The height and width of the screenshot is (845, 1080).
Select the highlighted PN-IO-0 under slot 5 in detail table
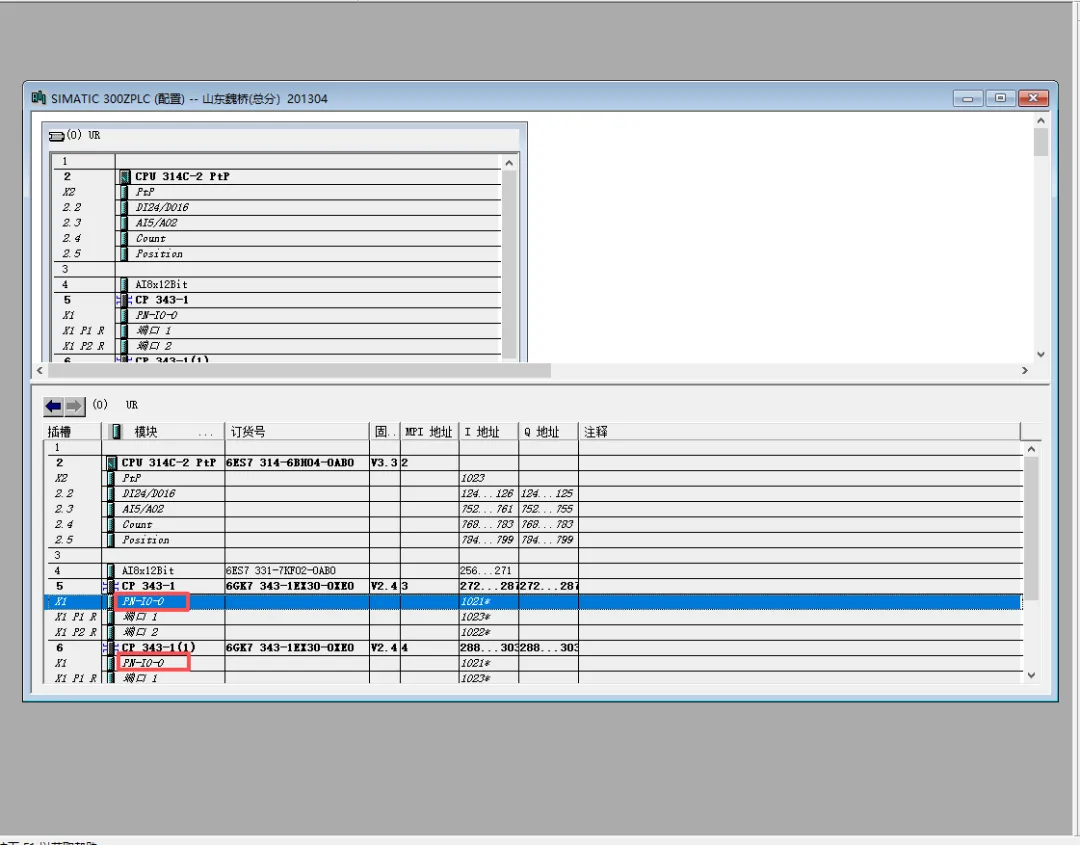(143, 601)
